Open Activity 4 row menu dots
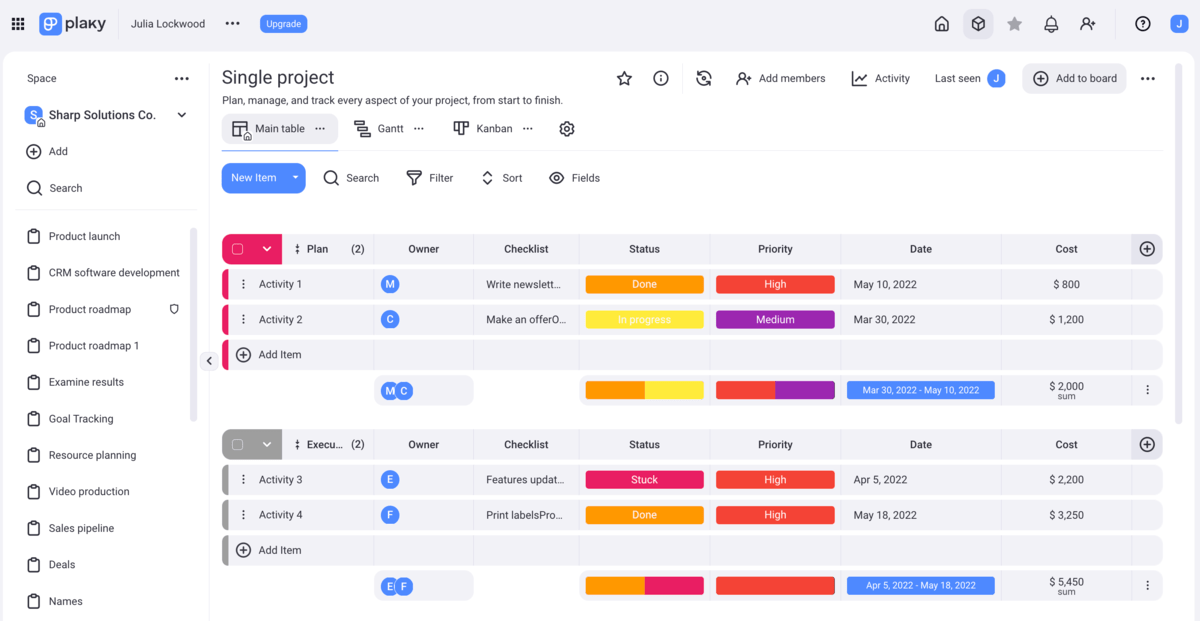The image size is (1200, 621). coord(243,515)
